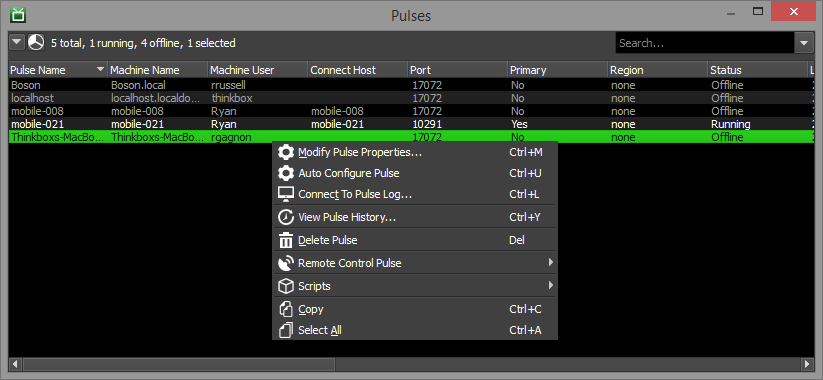
Task: Sort by the Machine Name column header
Action: (158, 70)
